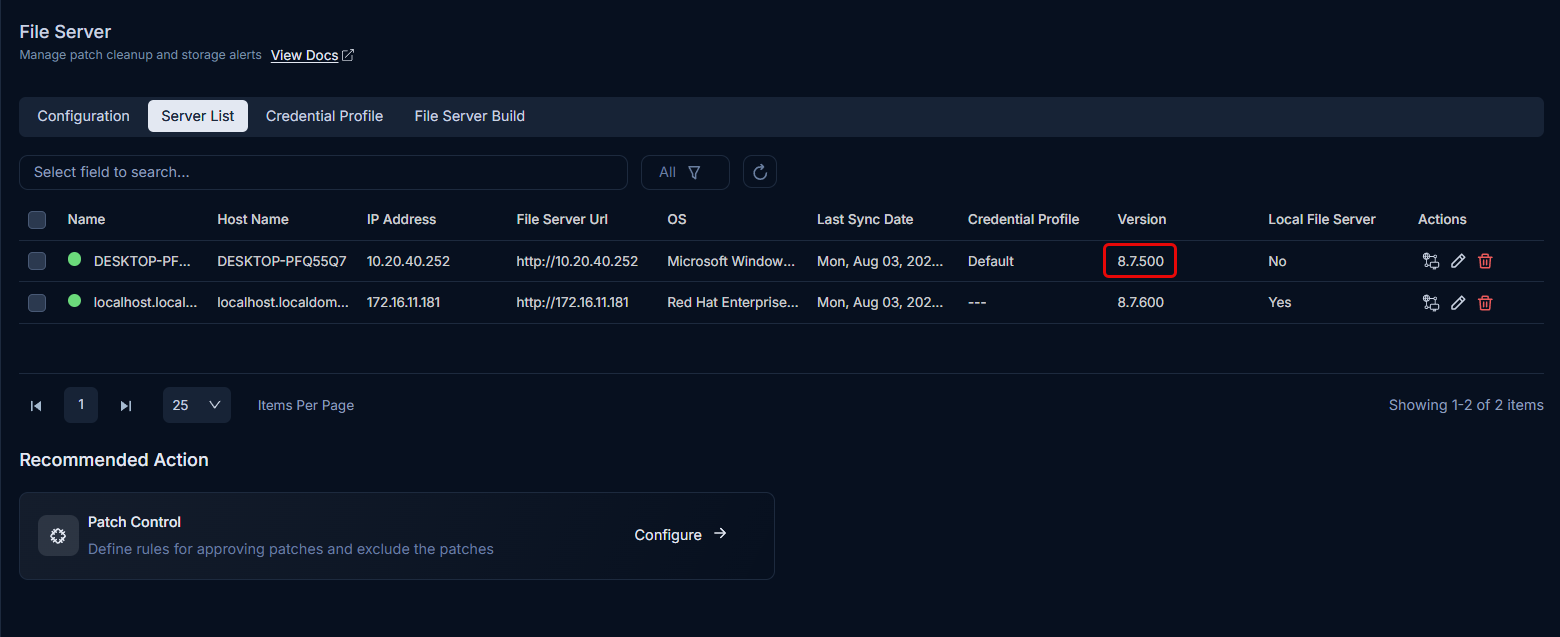
Task: Select the Server List tab
Action: coord(198,116)
